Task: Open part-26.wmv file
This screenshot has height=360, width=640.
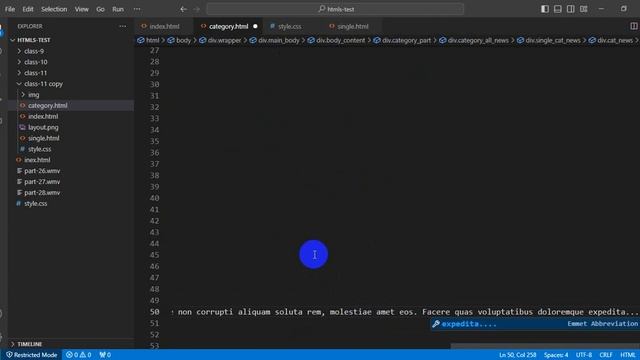Action: [x=42, y=171]
